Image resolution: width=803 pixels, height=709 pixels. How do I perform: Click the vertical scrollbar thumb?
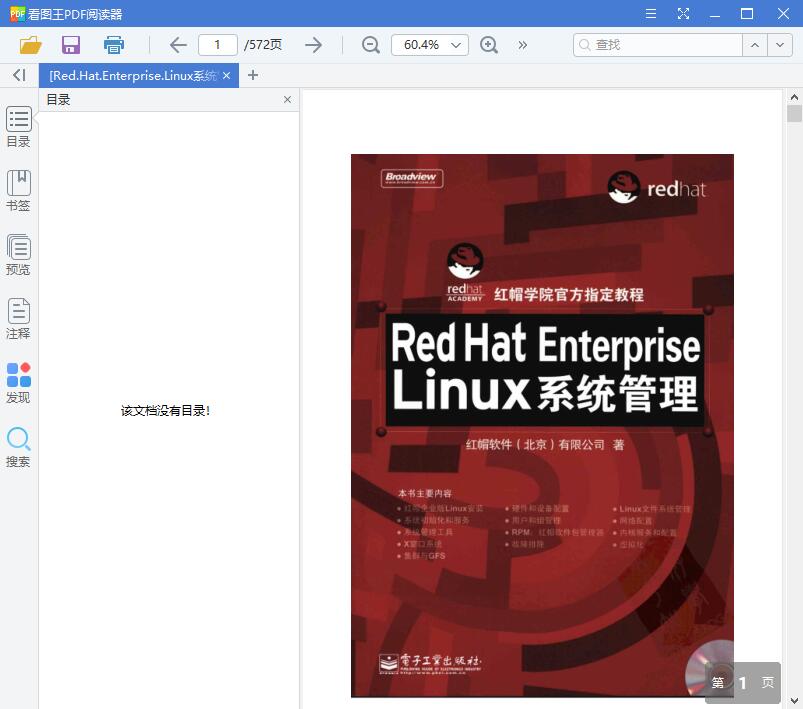[794, 113]
